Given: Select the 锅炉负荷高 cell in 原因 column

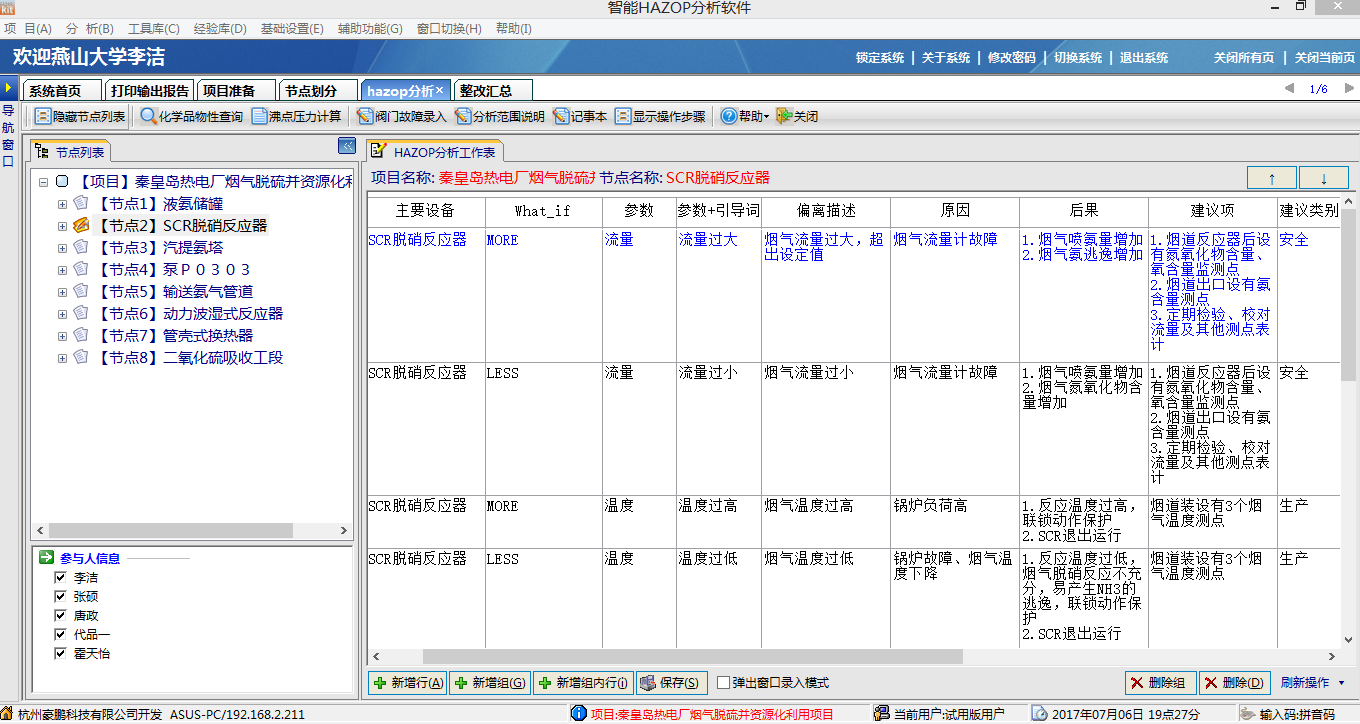Looking at the screenshot, I should [955, 522].
